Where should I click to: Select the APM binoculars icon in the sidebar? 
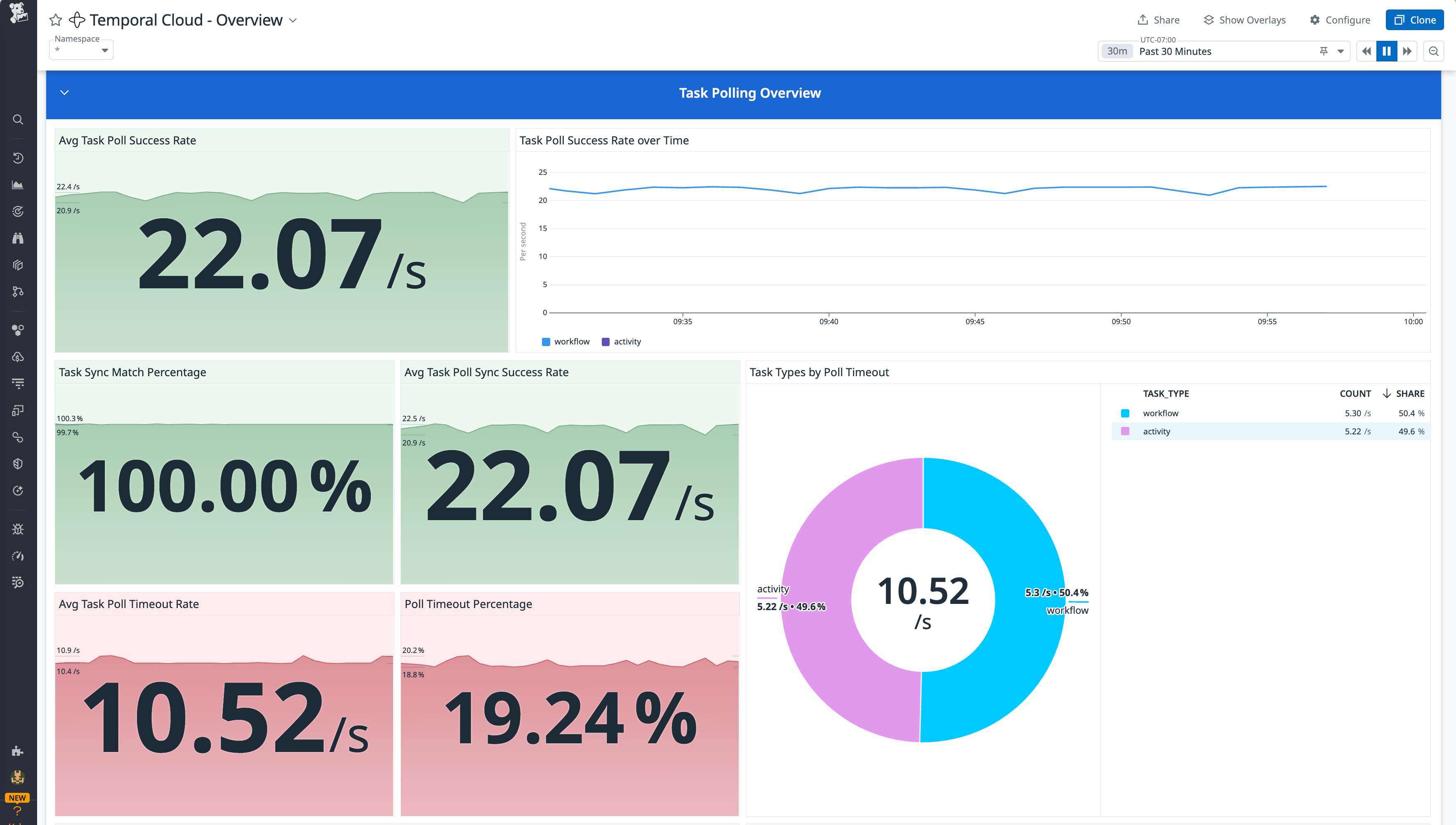[x=18, y=238]
